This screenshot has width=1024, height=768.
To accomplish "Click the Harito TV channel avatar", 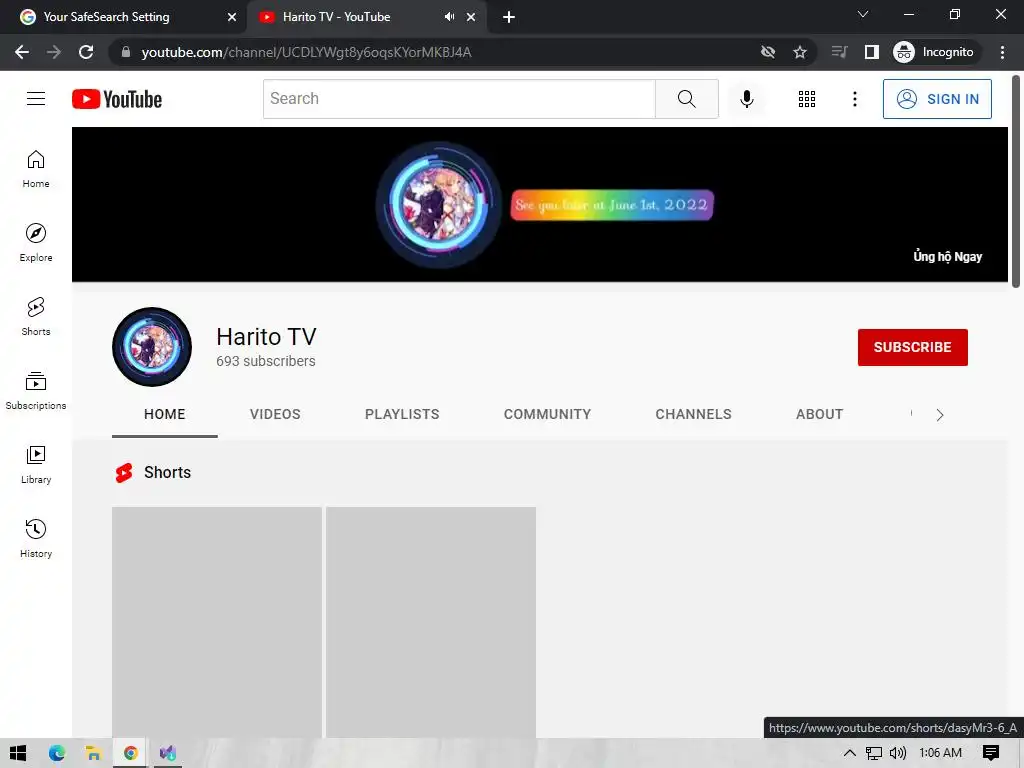I will pyautogui.click(x=152, y=347).
